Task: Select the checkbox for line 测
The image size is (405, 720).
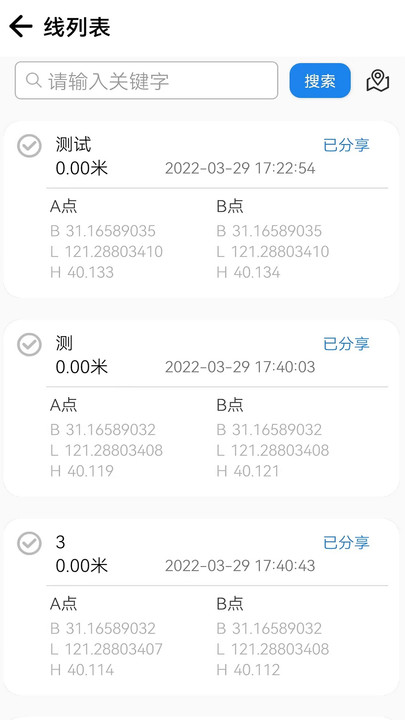Action: [x=29, y=344]
